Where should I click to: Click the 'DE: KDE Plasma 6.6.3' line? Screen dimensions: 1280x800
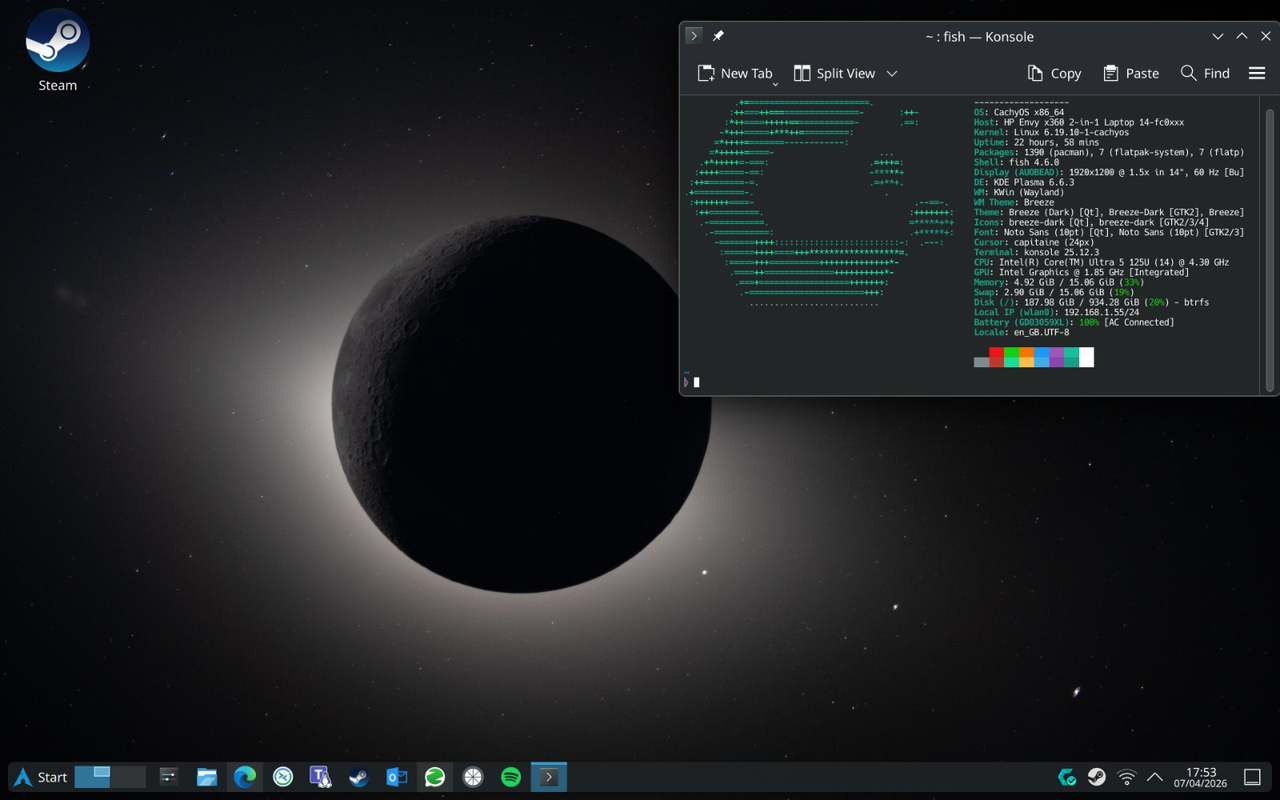point(1024,182)
